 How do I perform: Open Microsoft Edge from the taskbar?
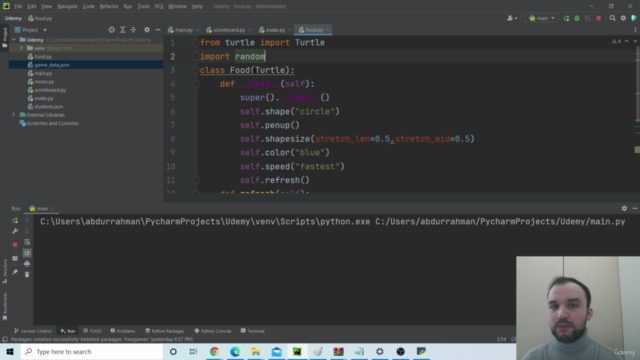pos(235,351)
